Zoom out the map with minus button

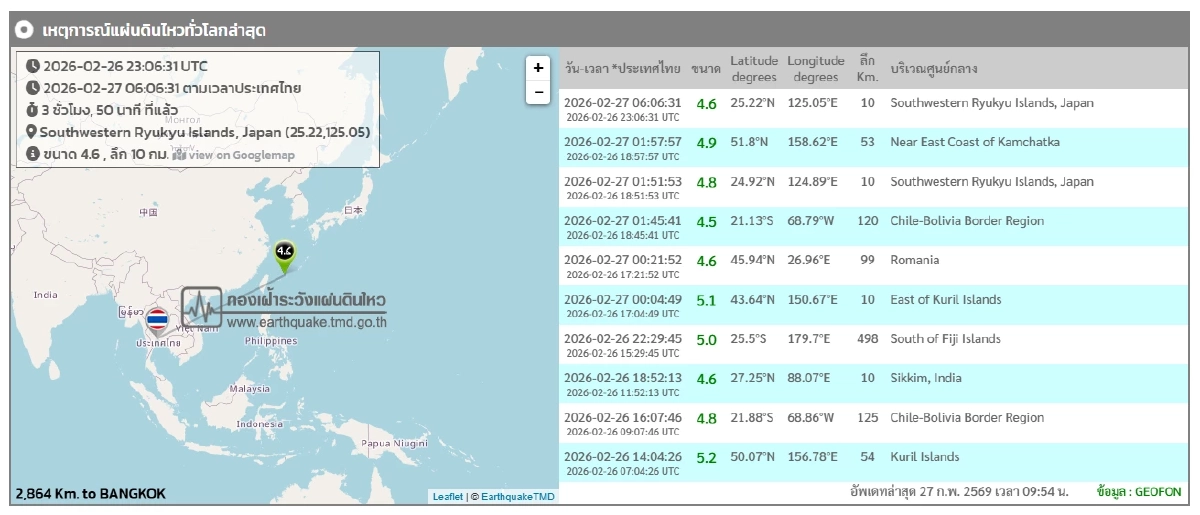pyautogui.click(x=538, y=92)
